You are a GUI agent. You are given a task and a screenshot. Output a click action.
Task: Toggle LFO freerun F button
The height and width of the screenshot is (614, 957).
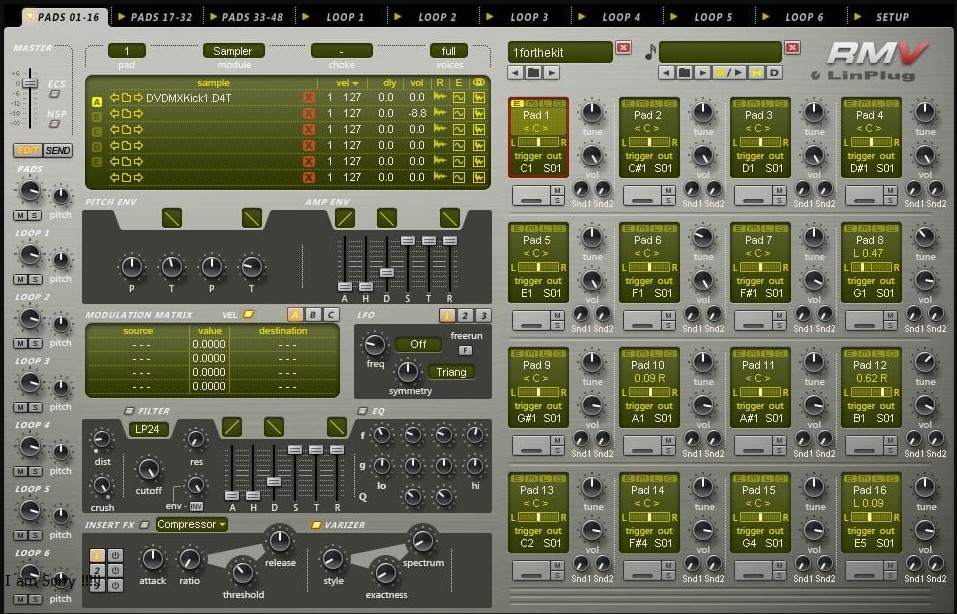pyautogui.click(x=465, y=350)
